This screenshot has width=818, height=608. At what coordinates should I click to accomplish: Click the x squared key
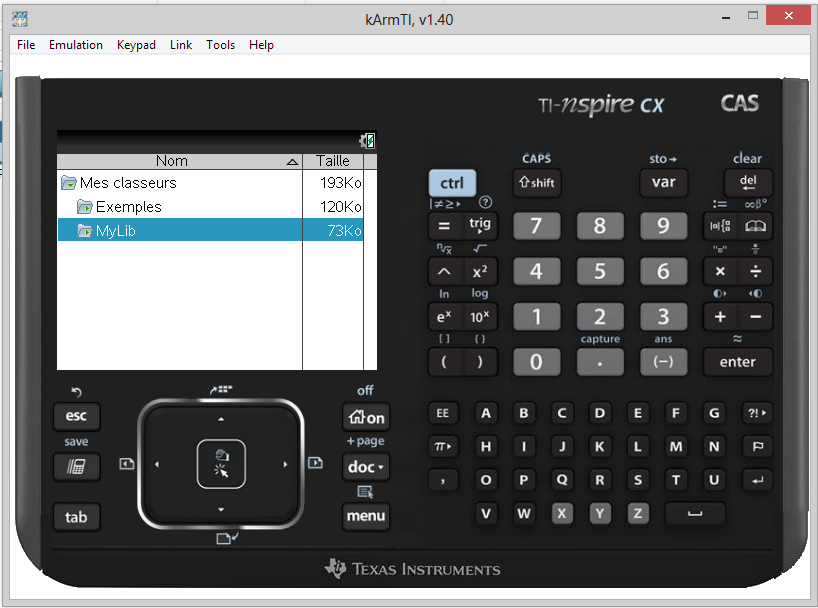[480, 271]
